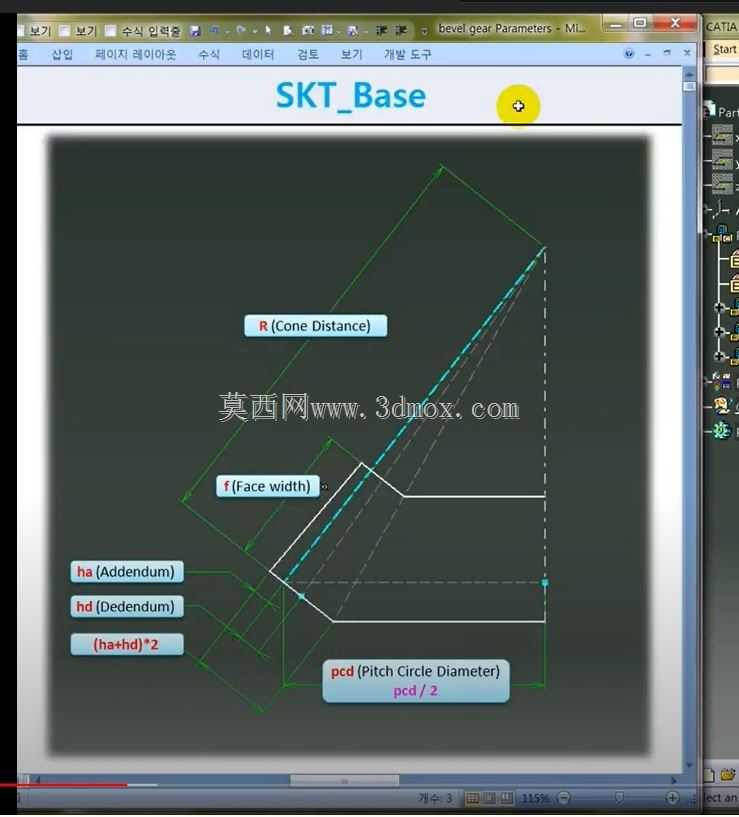739x817 pixels.
Task: Open the 데이터 ribbon tab
Action: tap(257, 54)
